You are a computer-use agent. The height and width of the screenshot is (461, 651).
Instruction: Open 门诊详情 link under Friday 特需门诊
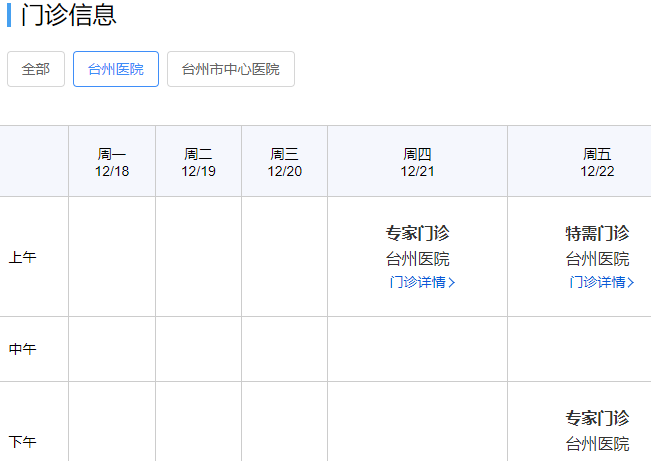click(597, 282)
